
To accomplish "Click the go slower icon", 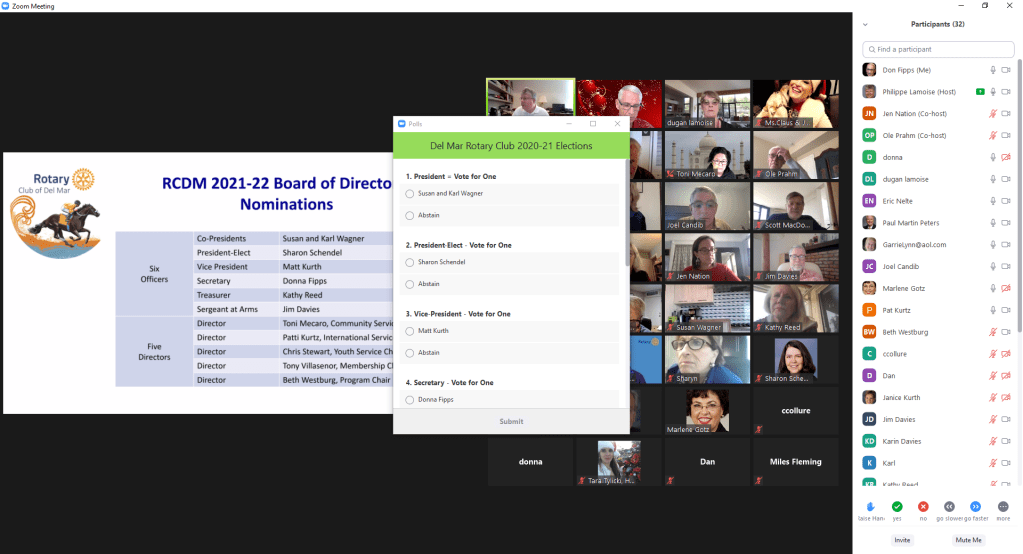I will pyautogui.click(x=949, y=507).
